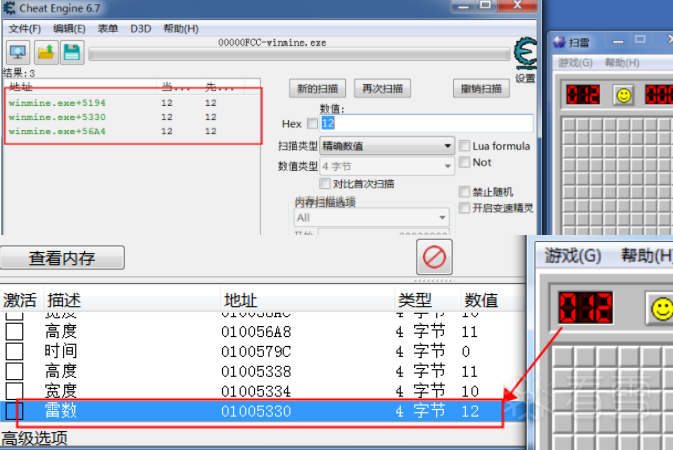Click address 01005334 cell
Viewport: 673px width, 450px height.
[x=256, y=391]
